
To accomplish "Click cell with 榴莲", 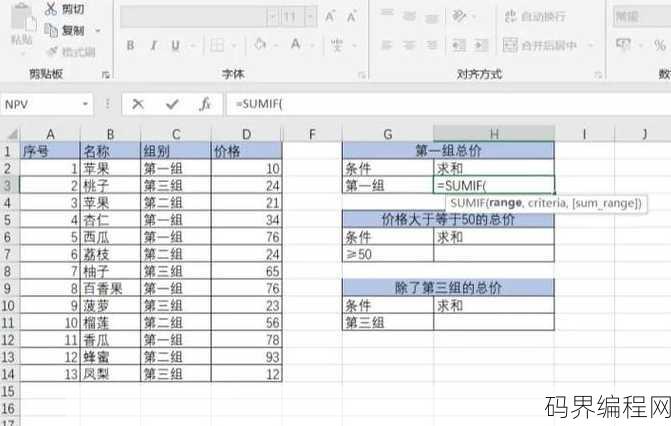I will (110, 322).
